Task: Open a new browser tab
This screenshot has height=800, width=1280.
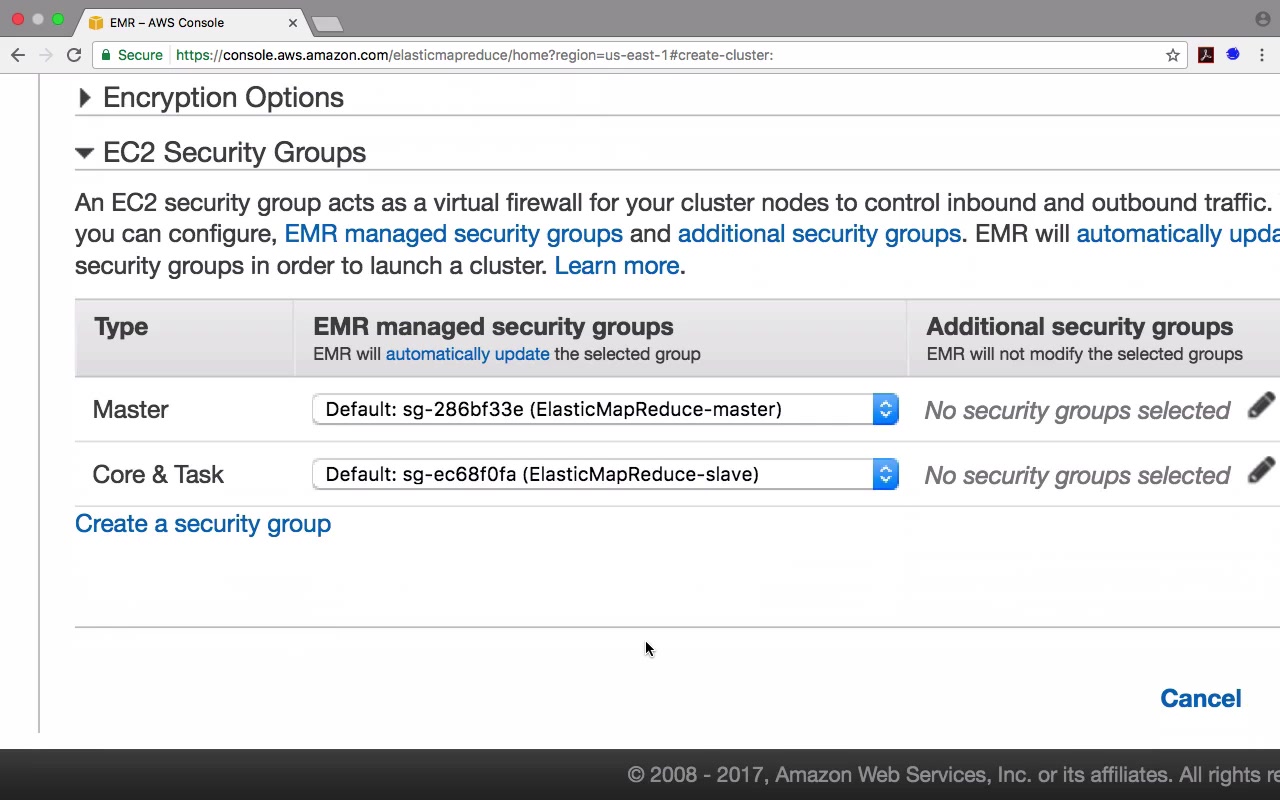Action: [x=327, y=23]
